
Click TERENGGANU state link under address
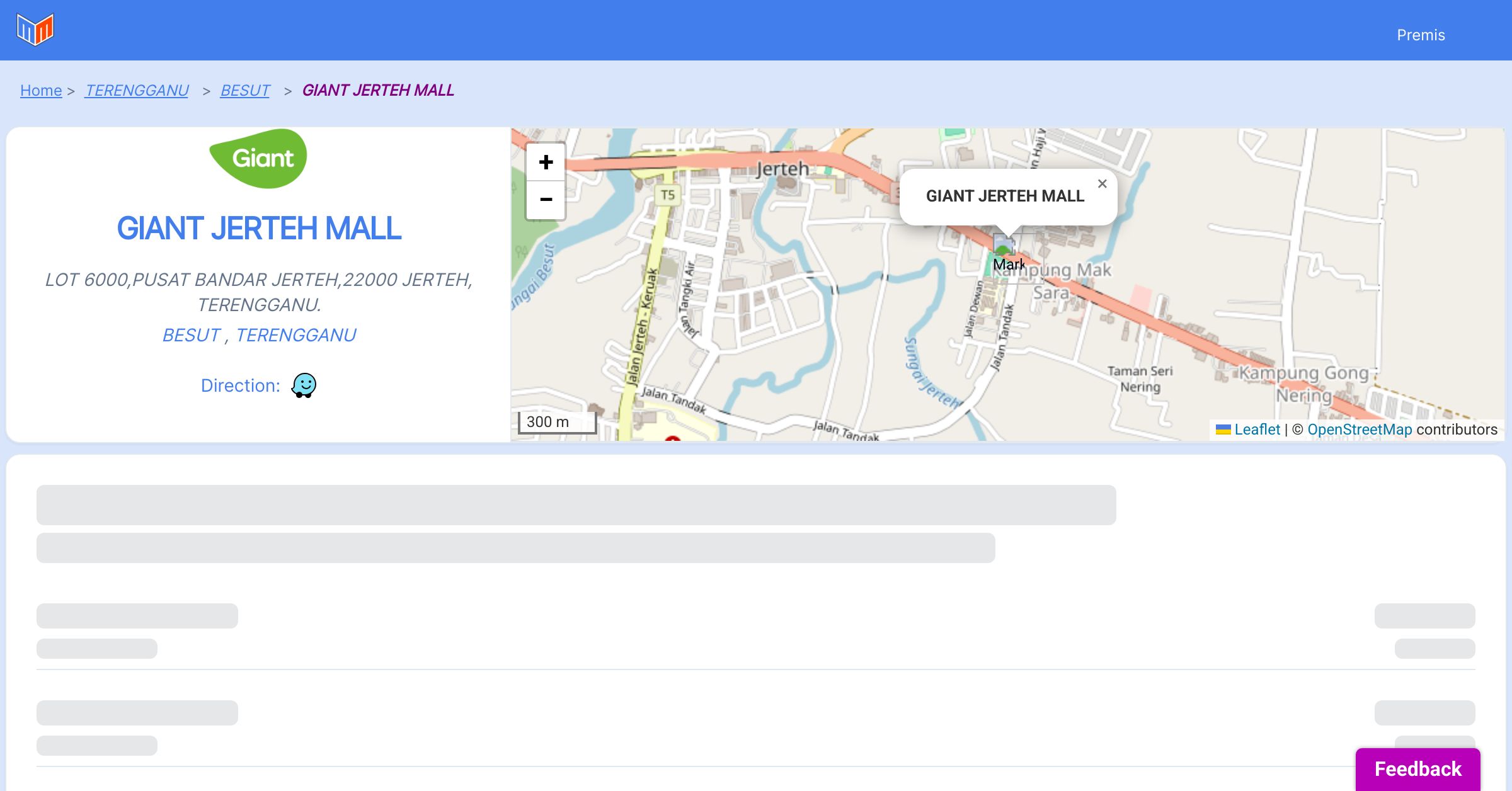(295, 335)
